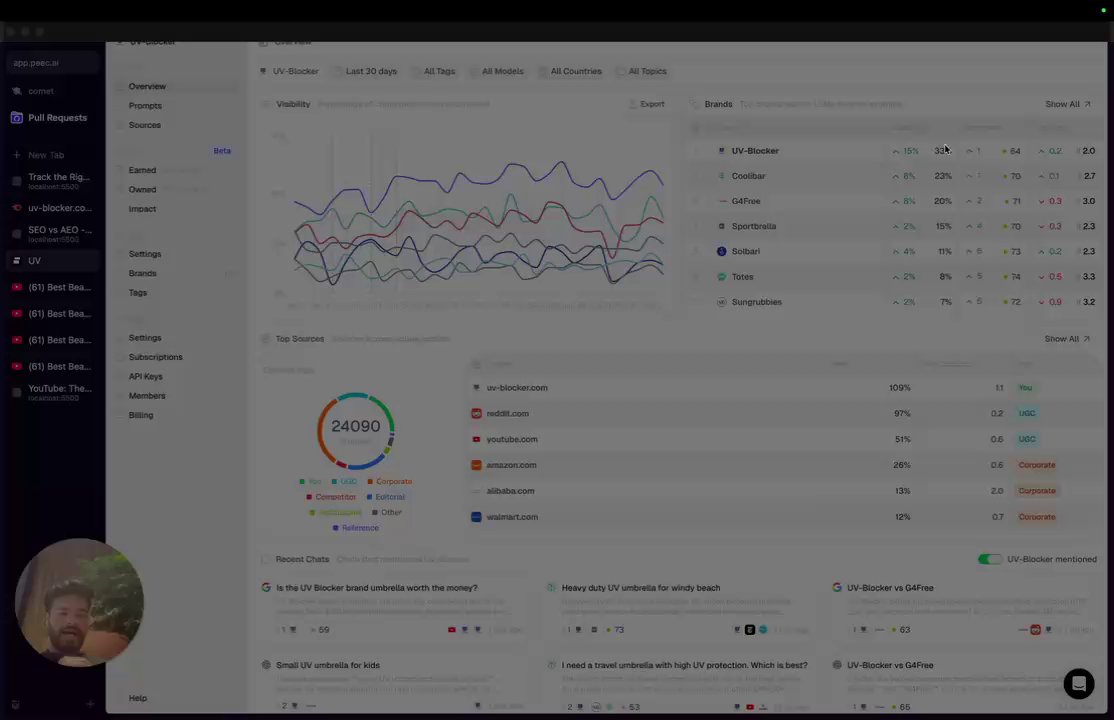This screenshot has height=720, width=1114.
Task: Open Billing in sidebar
Action: [x=141, y=414]
